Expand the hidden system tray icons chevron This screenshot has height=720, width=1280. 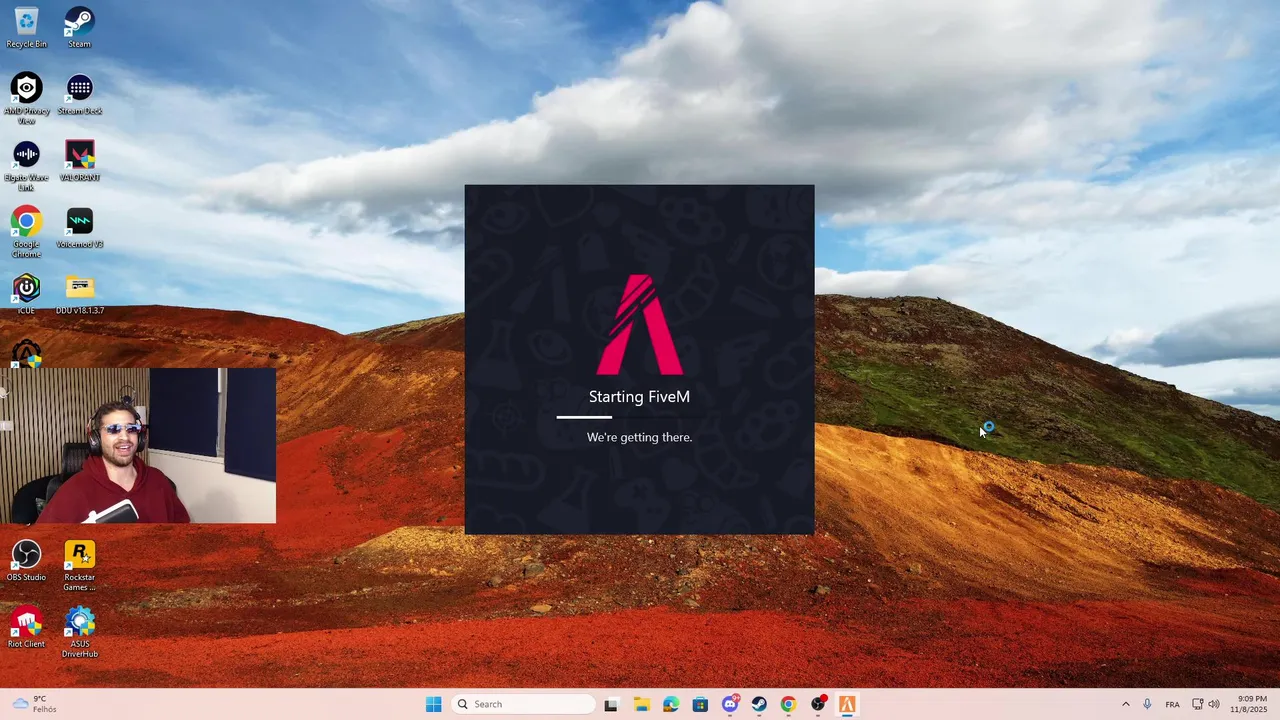pyautogui.click(x=1125, y=704)
